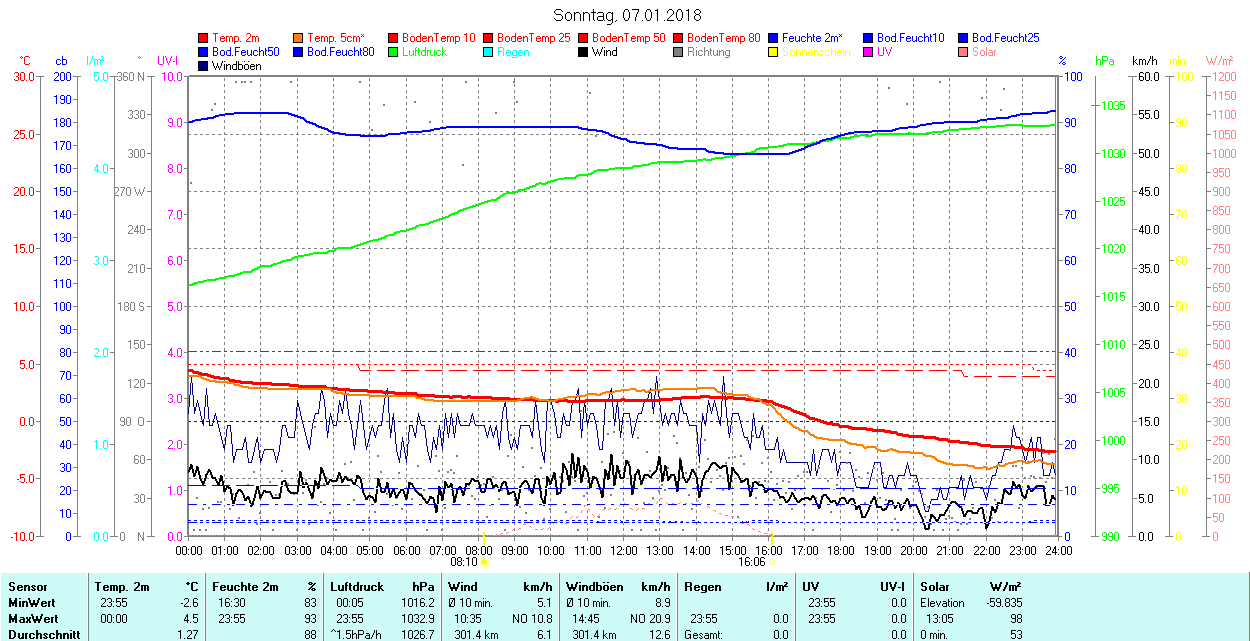
Task: Click the solar elevation value -59.835
Action: [x=1002, y=603]
